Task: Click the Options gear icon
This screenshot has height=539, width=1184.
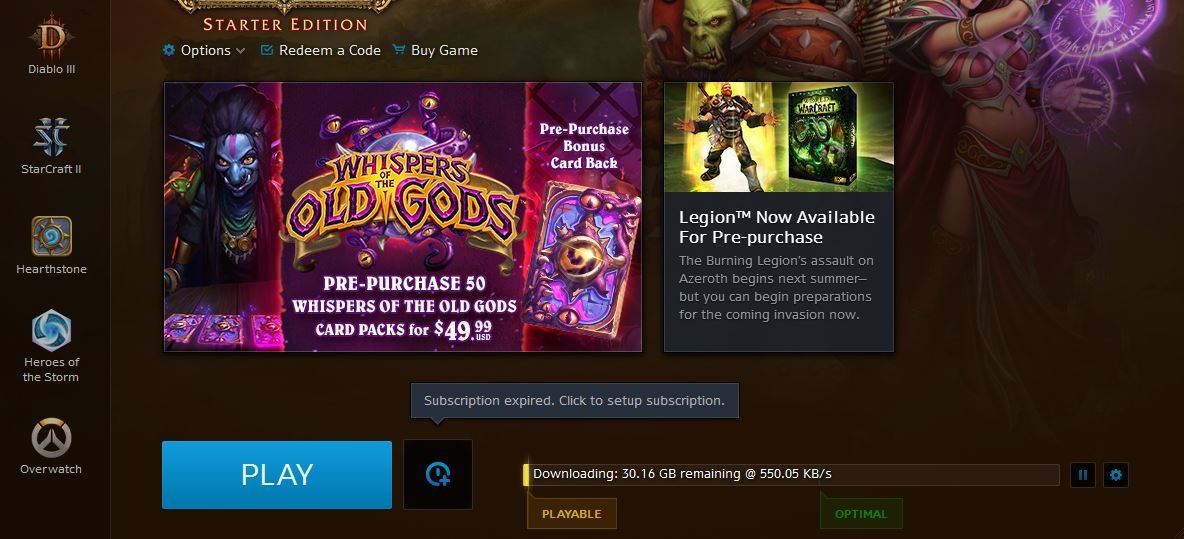Action: tap(169, 50)
